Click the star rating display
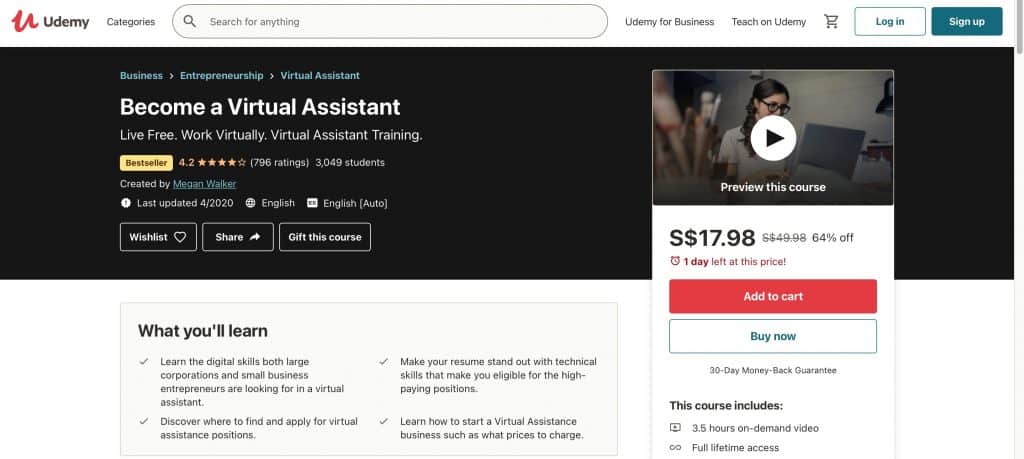1024x459 pixels. point(221,163)
